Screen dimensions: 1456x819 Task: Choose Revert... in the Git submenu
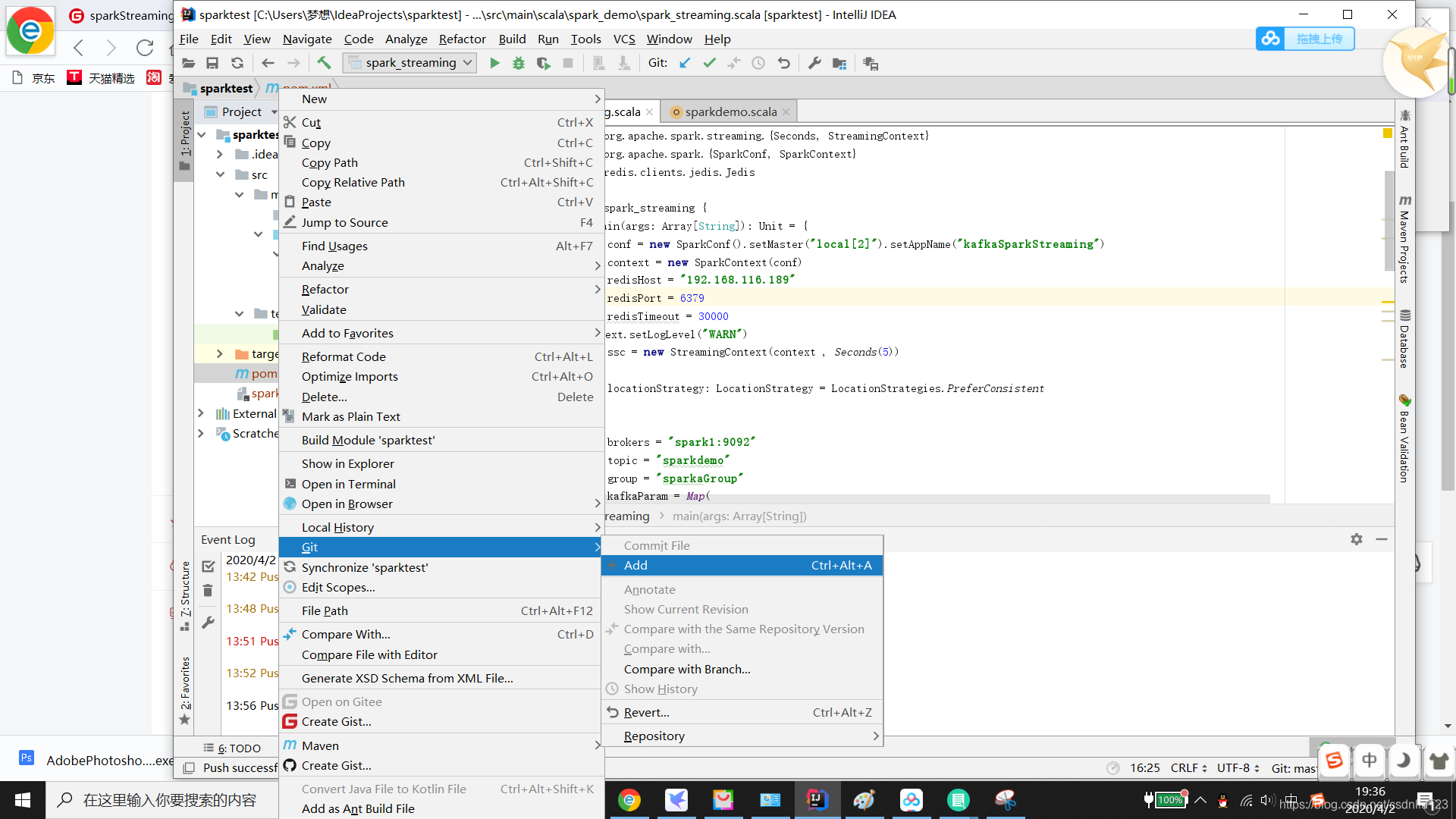pos(742,713)
